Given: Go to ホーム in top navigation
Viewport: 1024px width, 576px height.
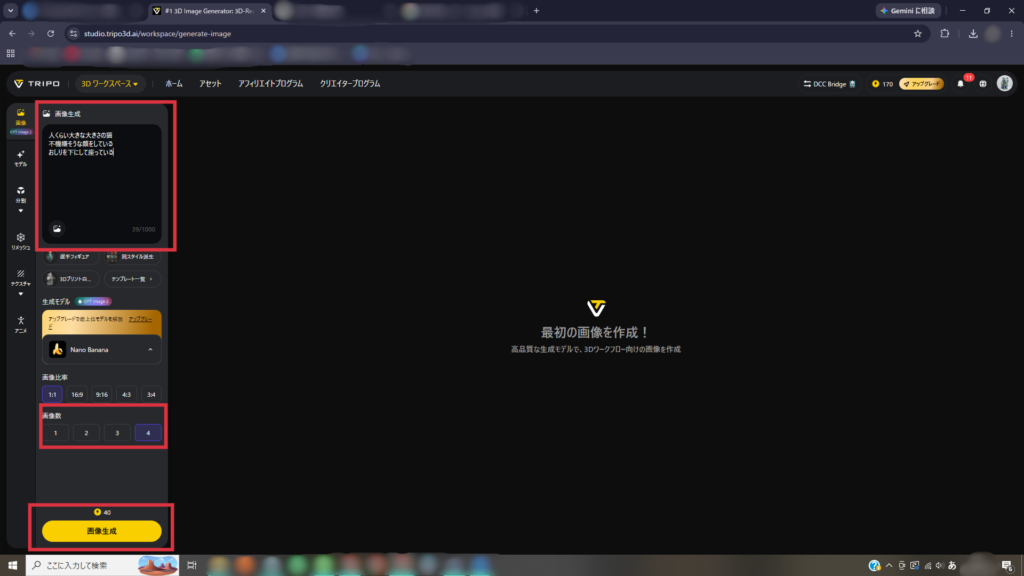Looking at the screenshot, I should pyautogui.click(x=174, y=84).
